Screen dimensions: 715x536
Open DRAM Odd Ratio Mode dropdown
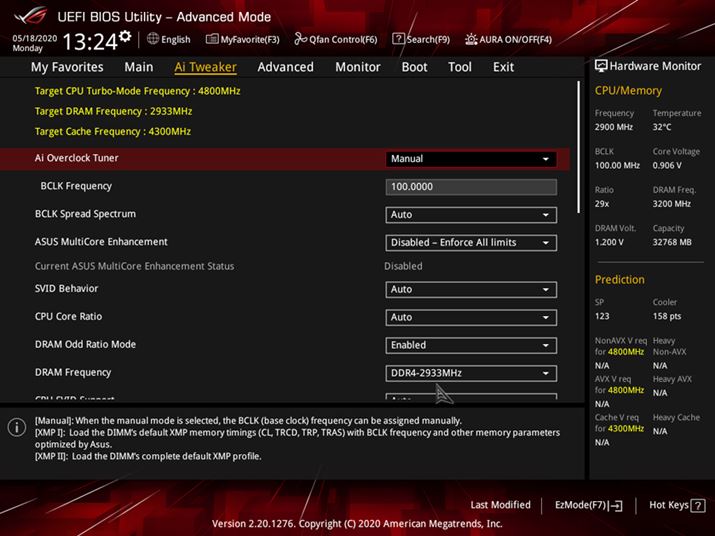coord(471,345)
